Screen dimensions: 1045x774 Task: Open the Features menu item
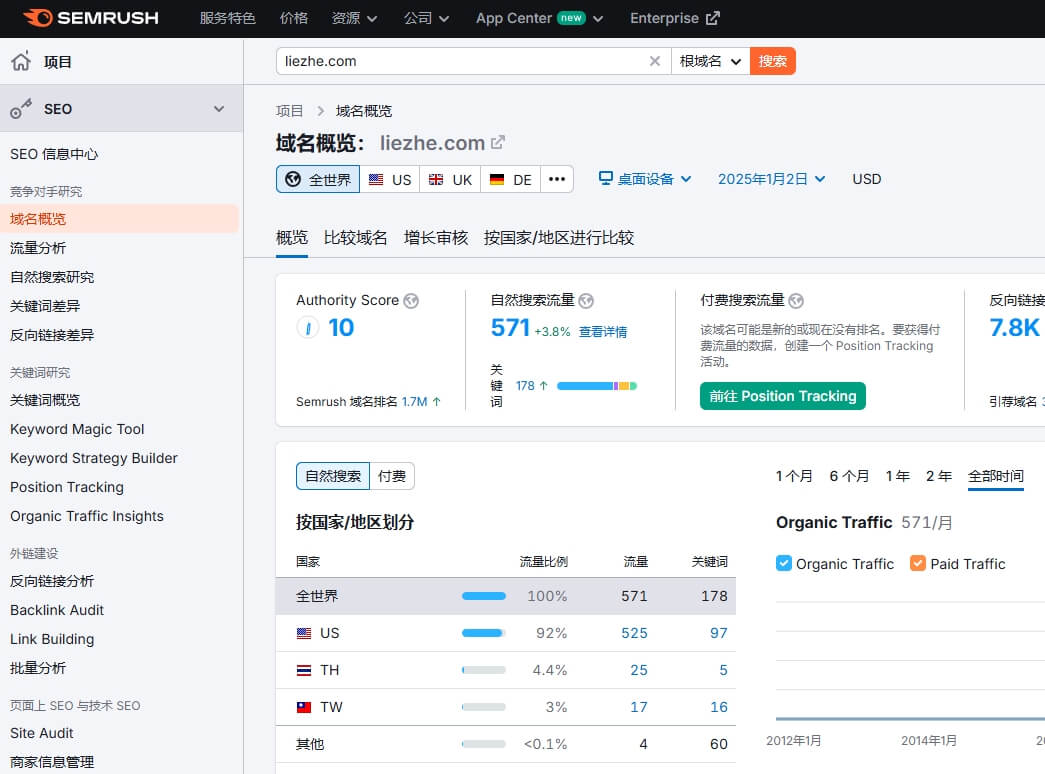click(227, 18)
